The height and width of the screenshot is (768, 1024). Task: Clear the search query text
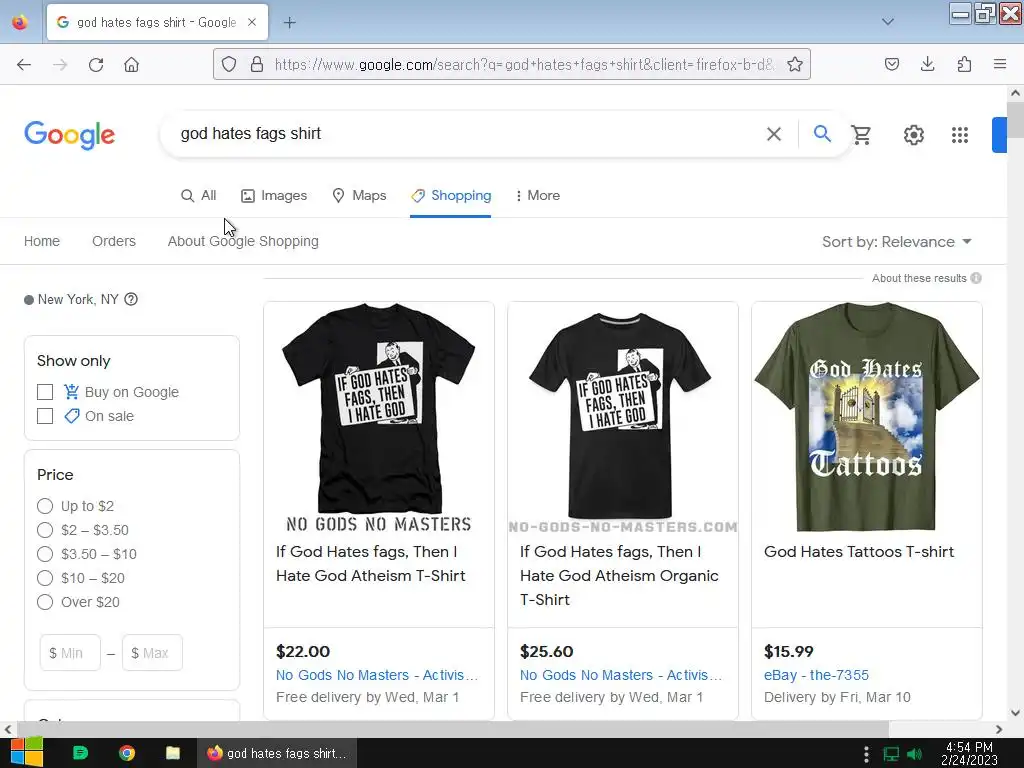point(774,134)
